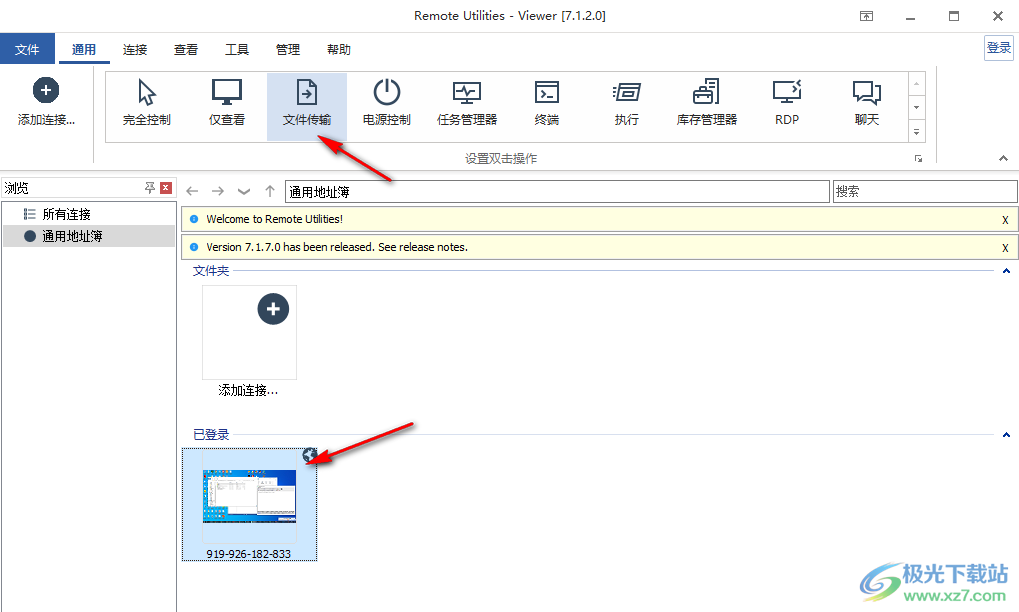Switch to the Manage (管理) tab
Screen dimensions: 1019x612
click(x=287, y=49)
